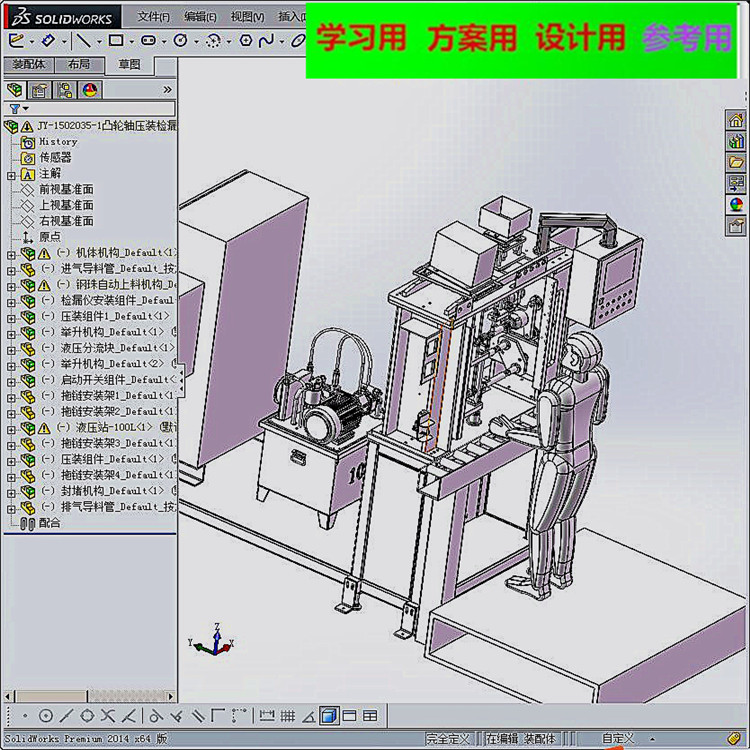This screenshot has width=750, height=750.
Task: Toggle the angle snap
Action: coord(309,716)
